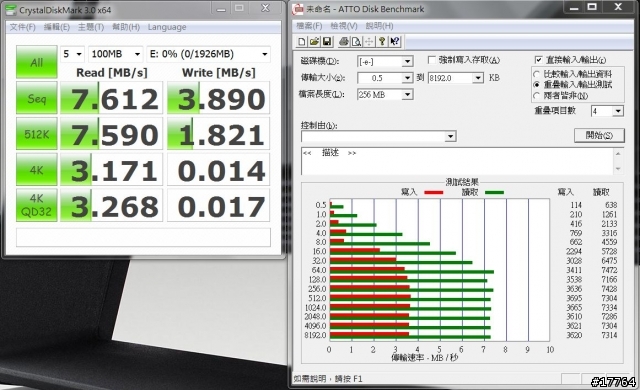
Task: Open the 重疊項目數 dropdown showing 4
Action: tap(618, 111)
